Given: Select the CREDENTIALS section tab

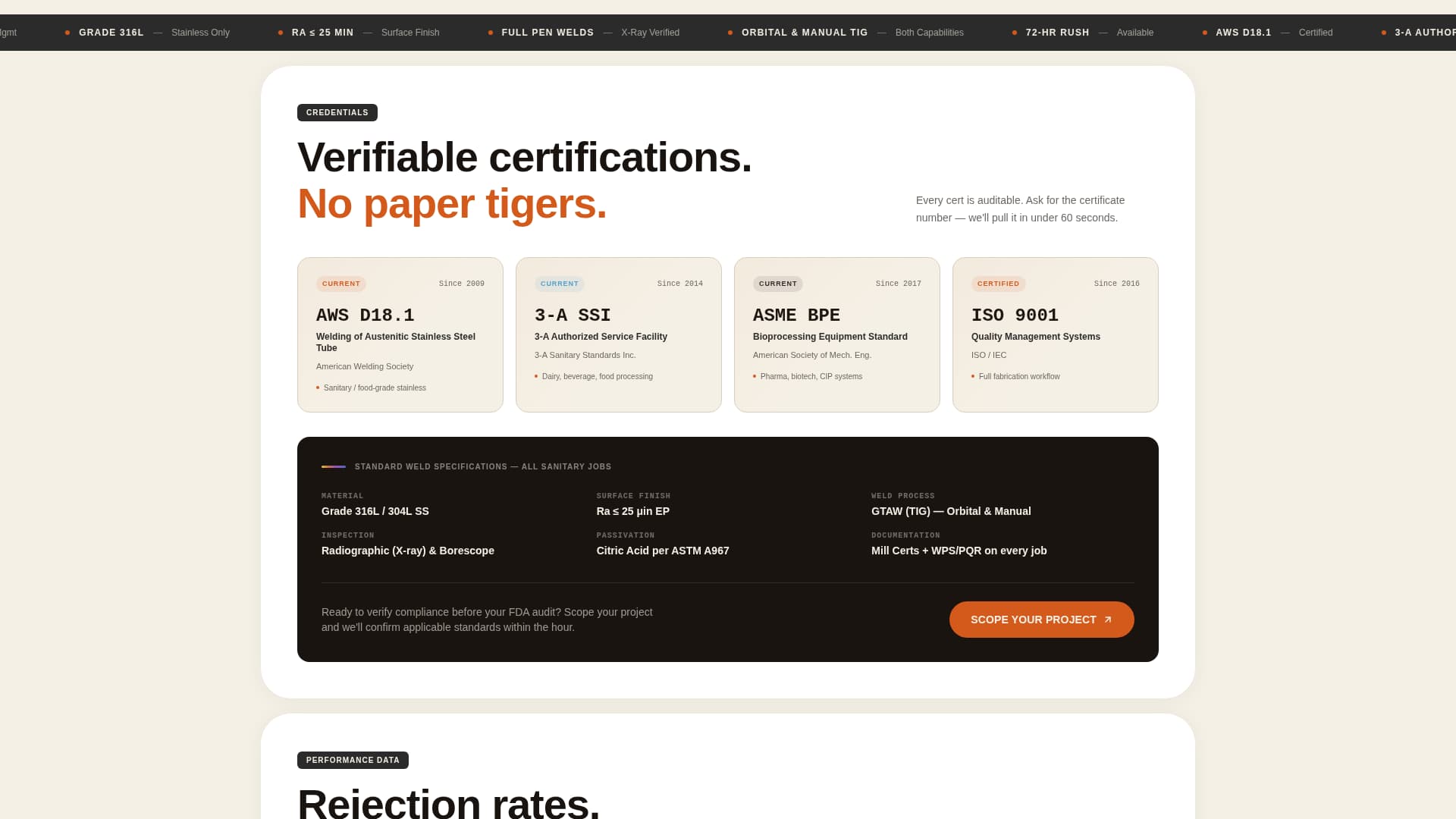Looking at the screenshot, I should click(x=337, y=112).
